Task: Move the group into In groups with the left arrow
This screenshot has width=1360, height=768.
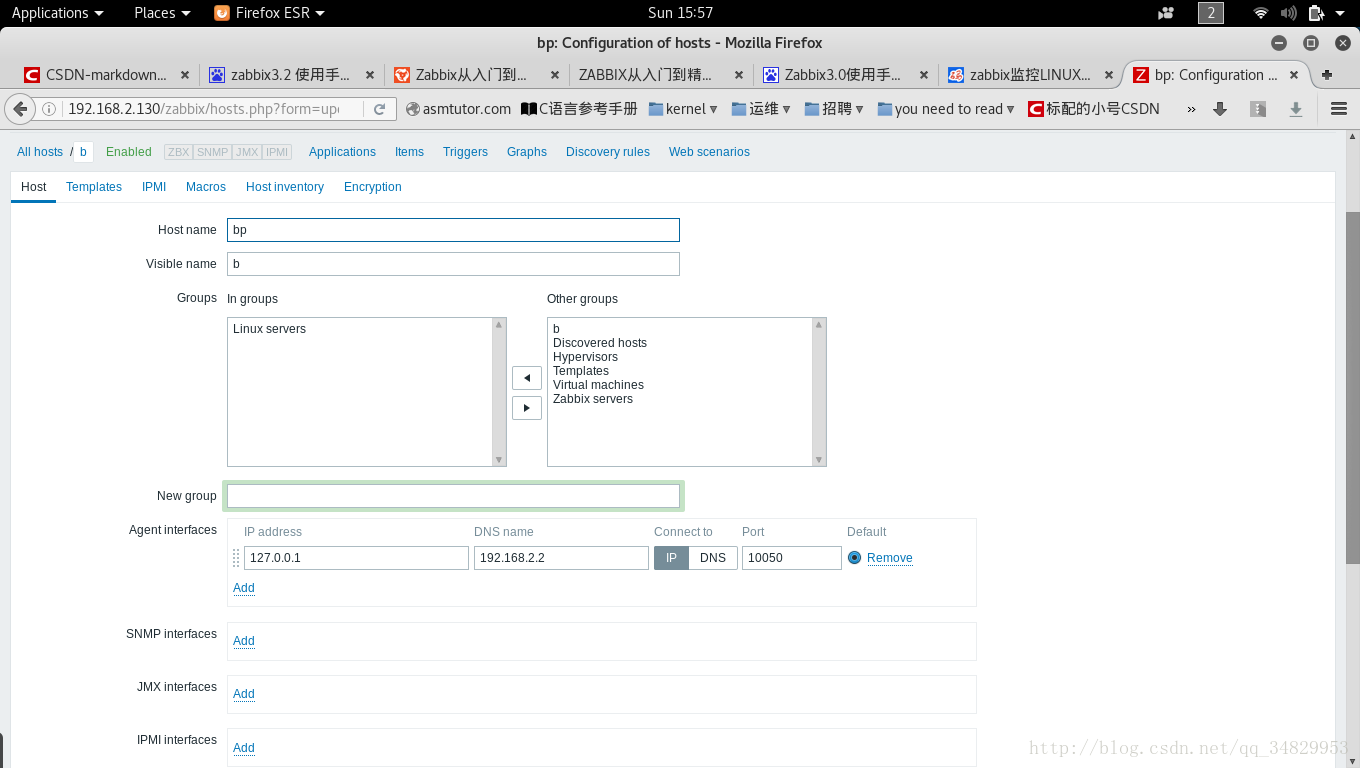Action: (527, 378)
